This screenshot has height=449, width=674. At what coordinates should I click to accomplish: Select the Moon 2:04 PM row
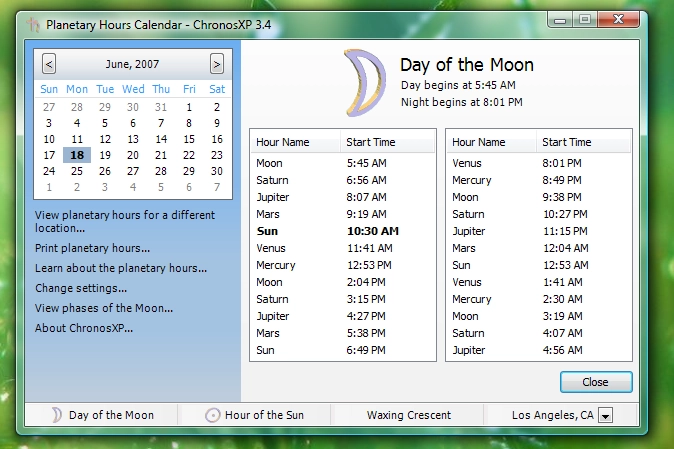click(343, 282)
